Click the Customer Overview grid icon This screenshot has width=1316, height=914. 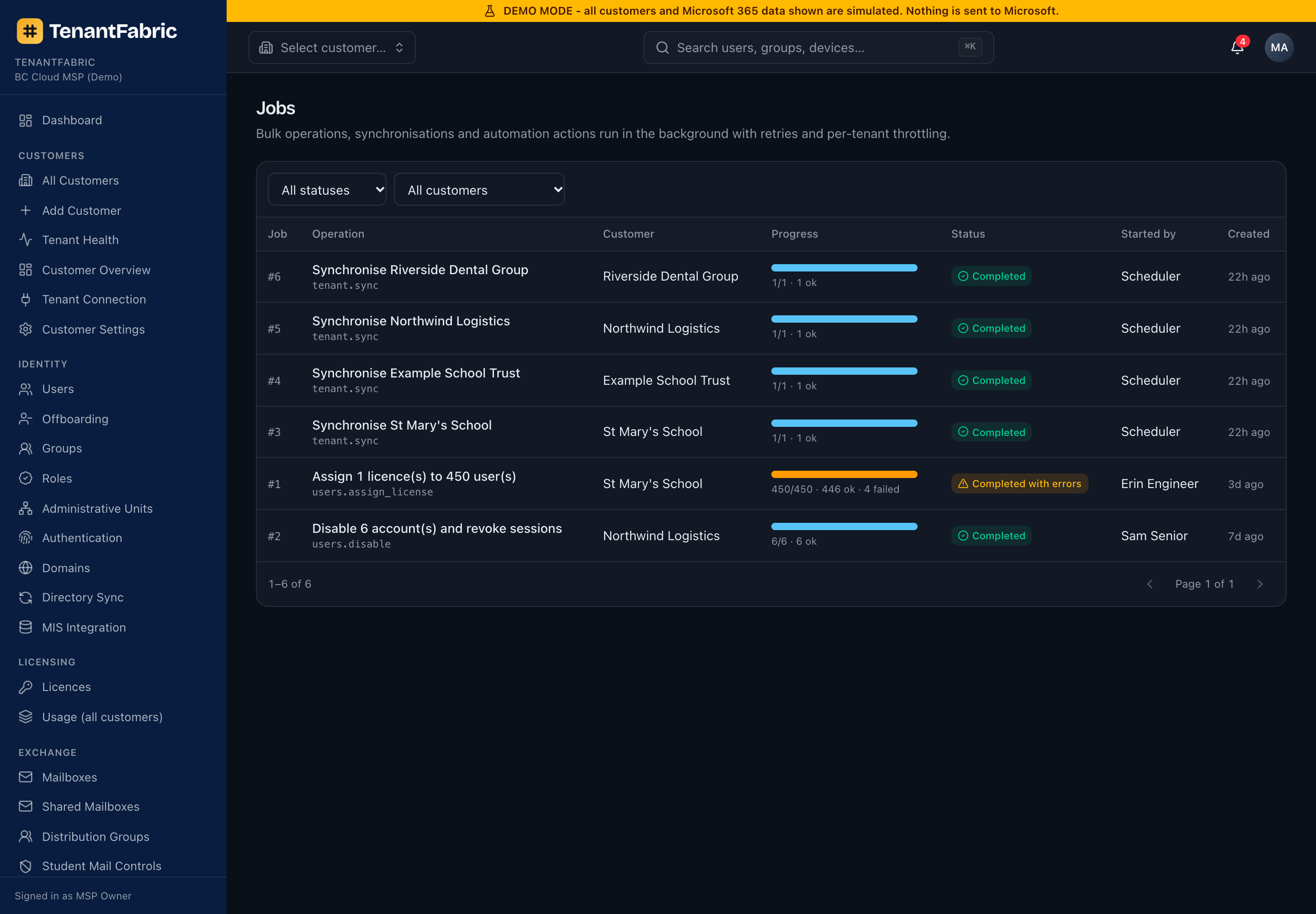[x=25, y=270]
